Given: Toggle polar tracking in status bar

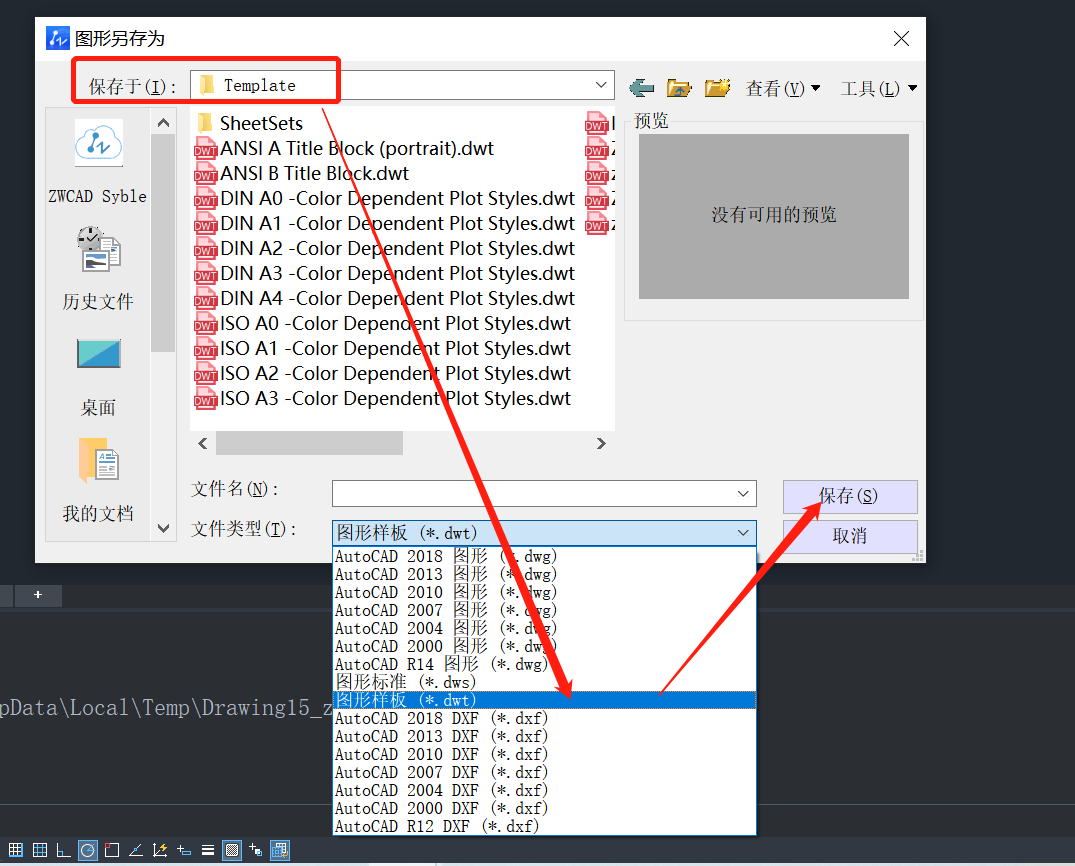Looking at the screenshot, I should coord(88,850).
